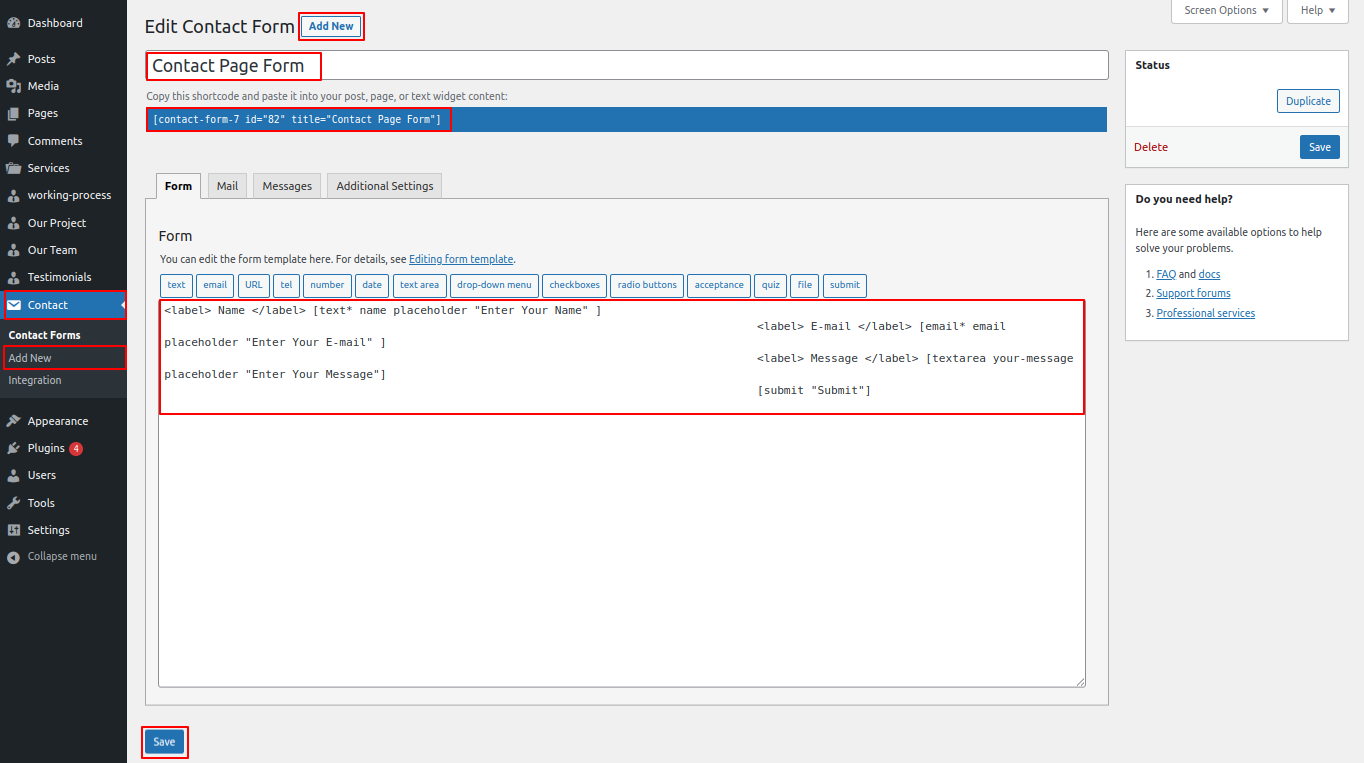Click the Tools wrench icon

coord(14,503)
